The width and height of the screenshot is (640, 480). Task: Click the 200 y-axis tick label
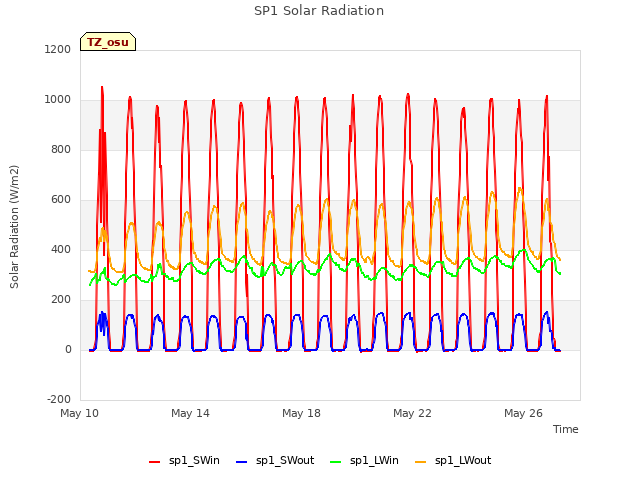pos(61,300)
